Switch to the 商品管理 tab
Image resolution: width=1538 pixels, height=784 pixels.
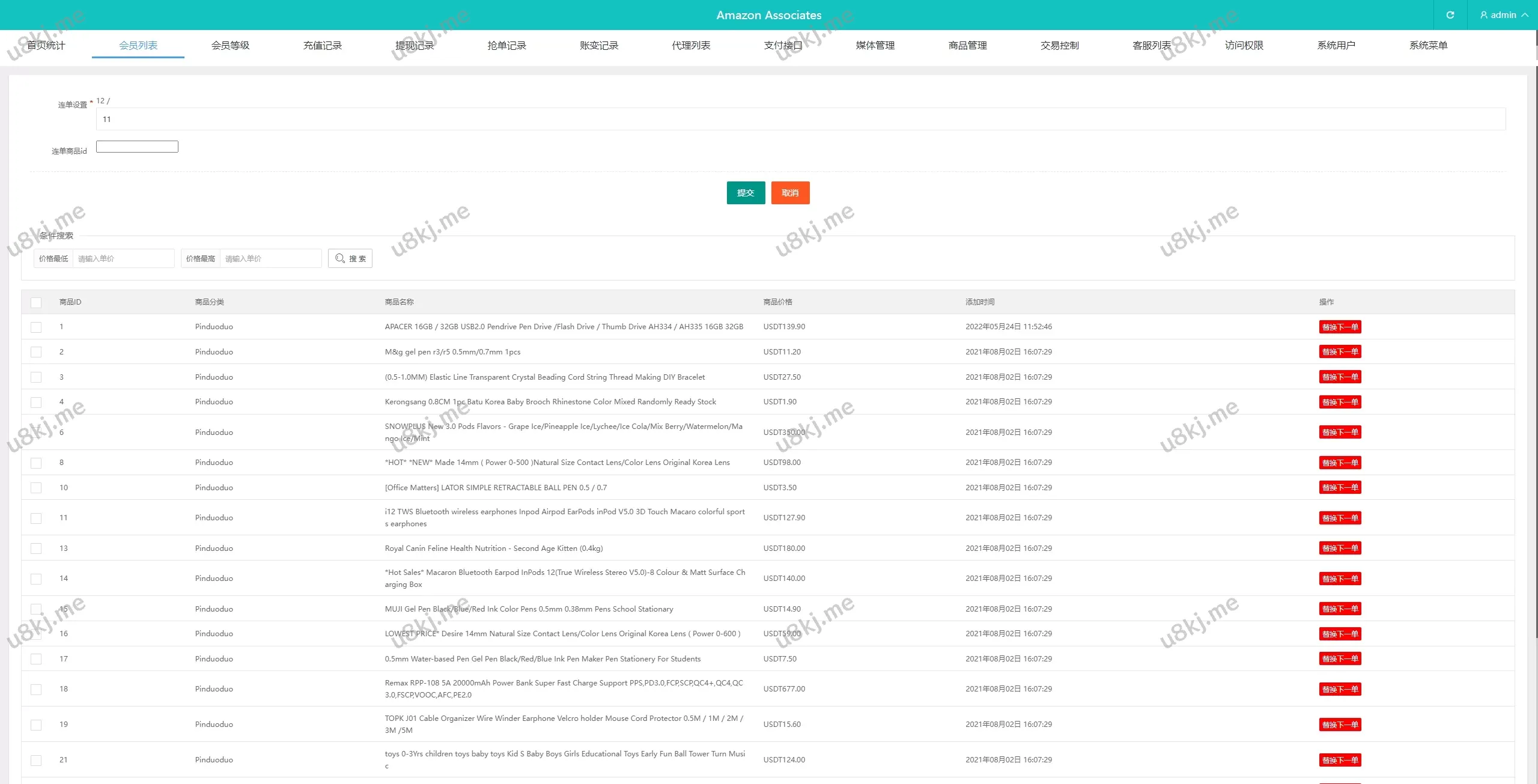point(967,45)
